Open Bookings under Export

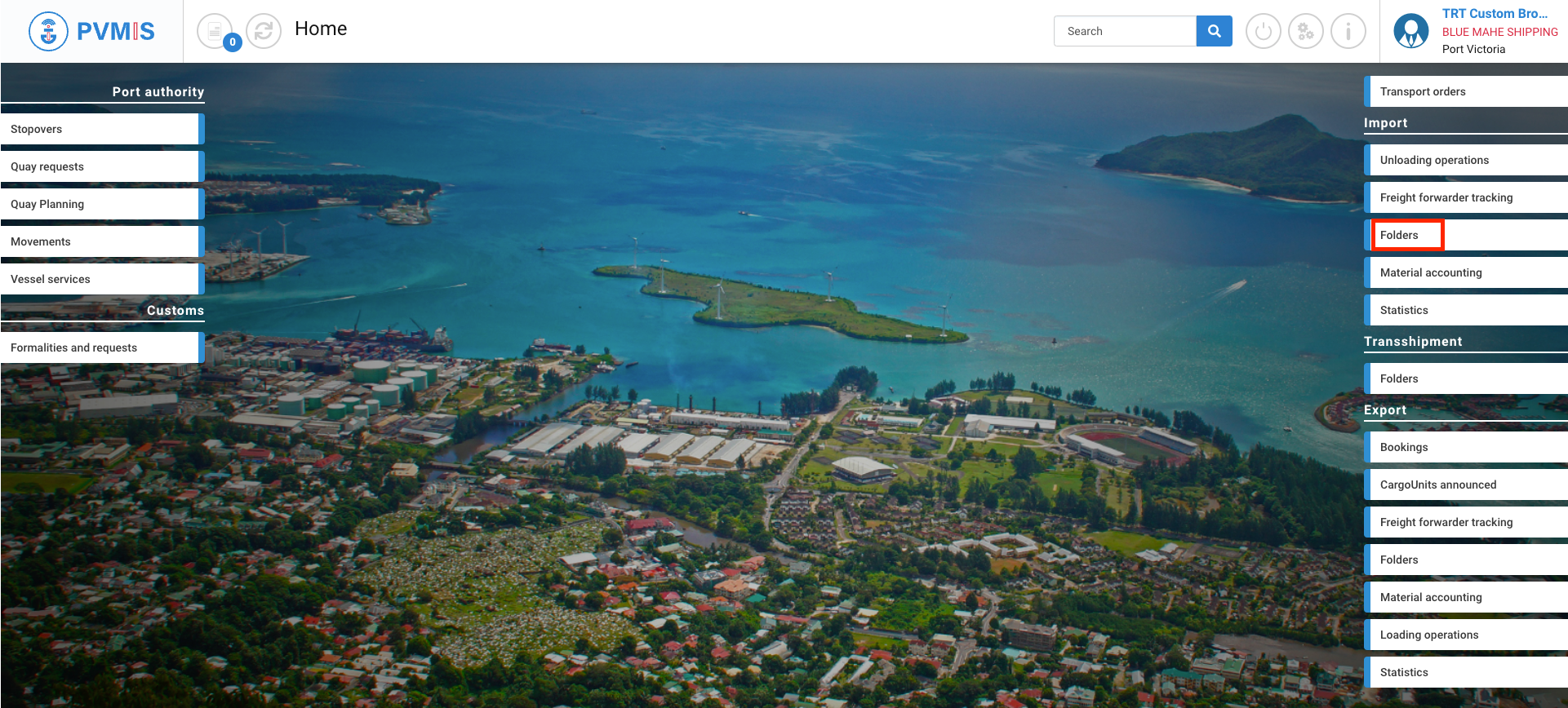tap(1465, 447)
